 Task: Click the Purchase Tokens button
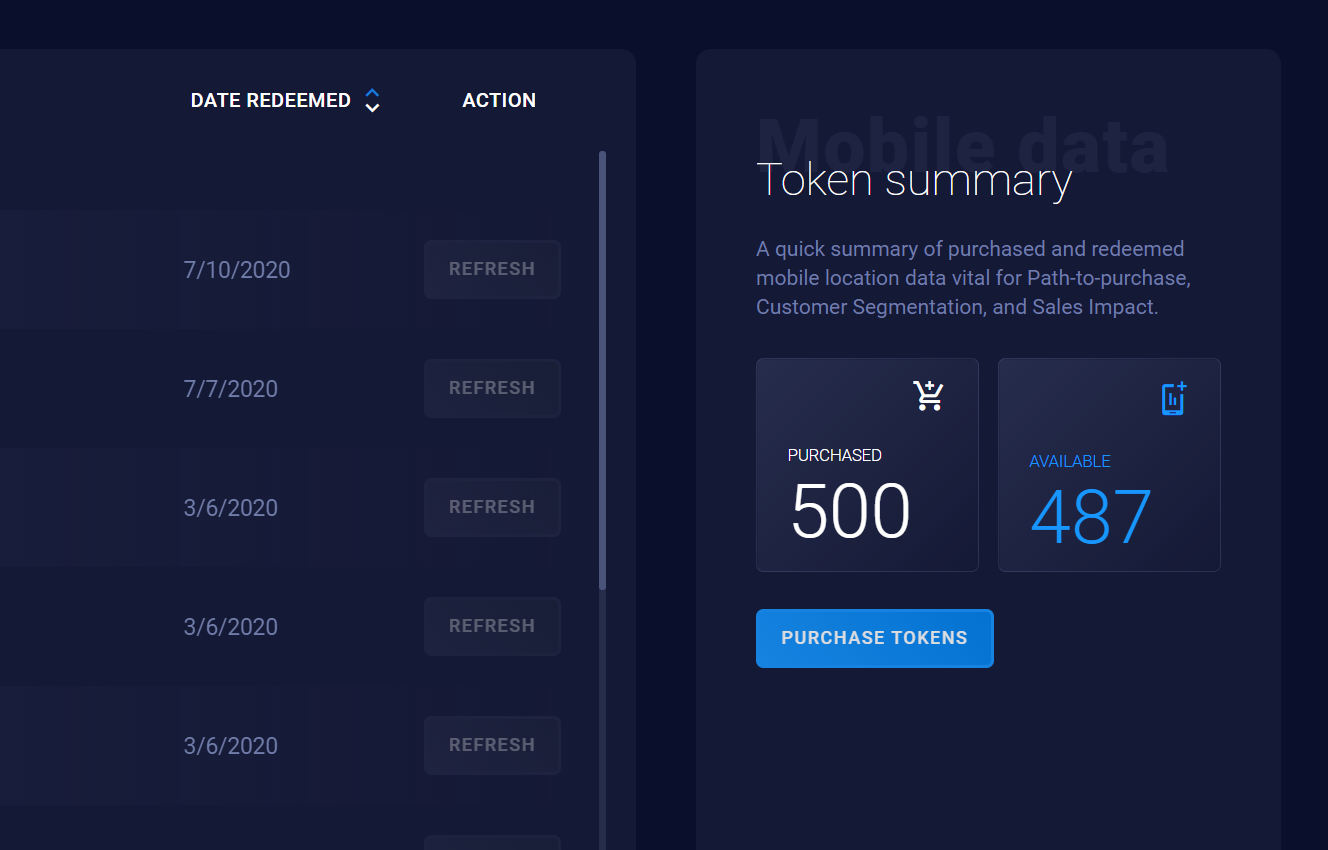[875, 638]
